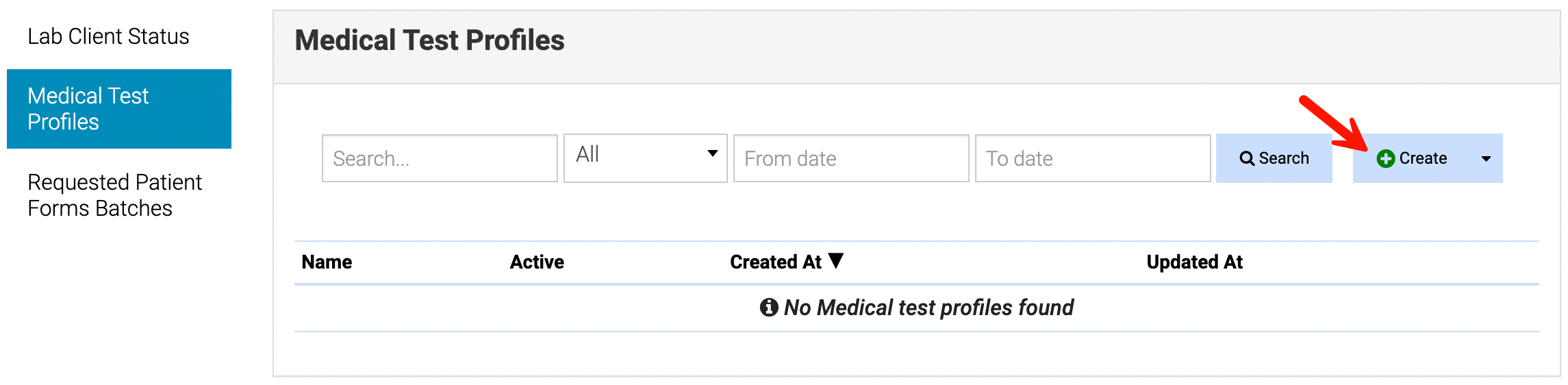Sort by the Name column header
This screenshot has height=385, width=1568.
point(327,262)
